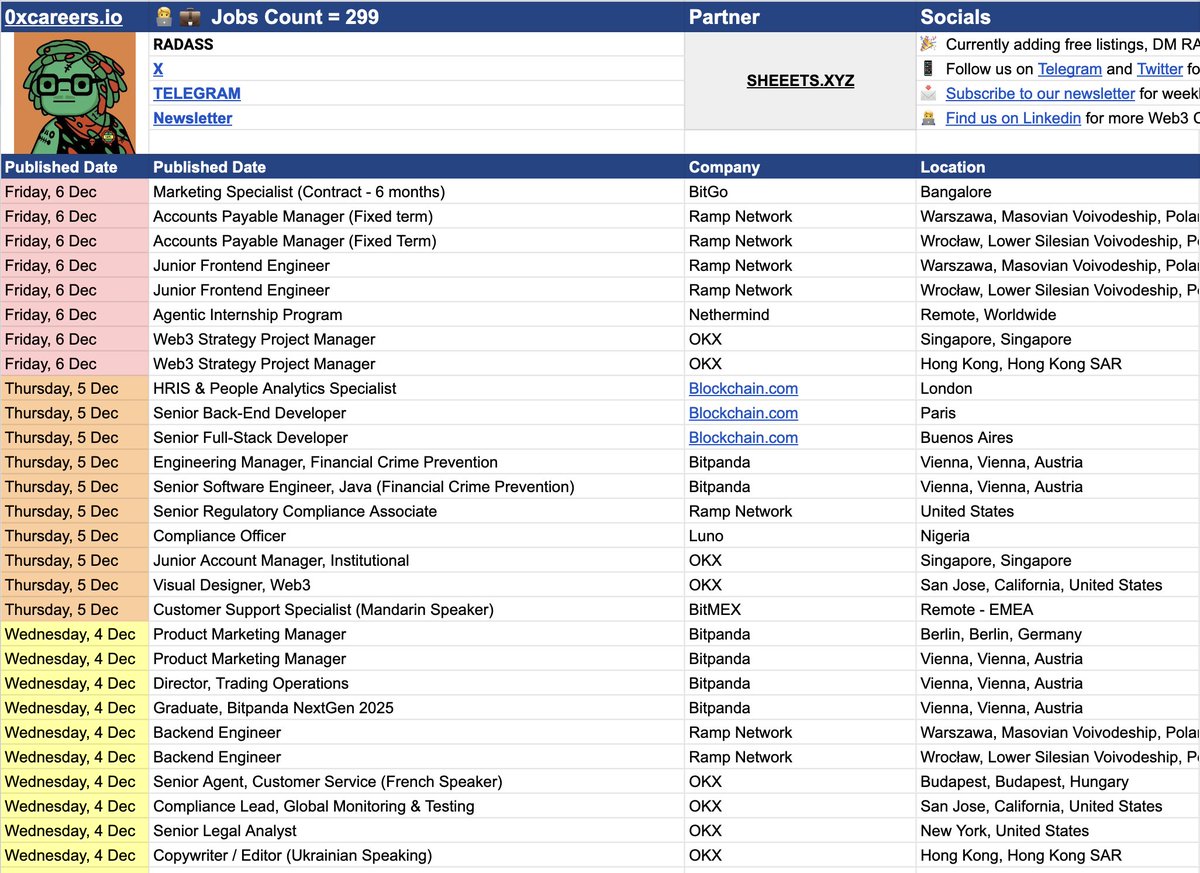Select the London location cell
1200x873 pixels.
pos(1058,388)
